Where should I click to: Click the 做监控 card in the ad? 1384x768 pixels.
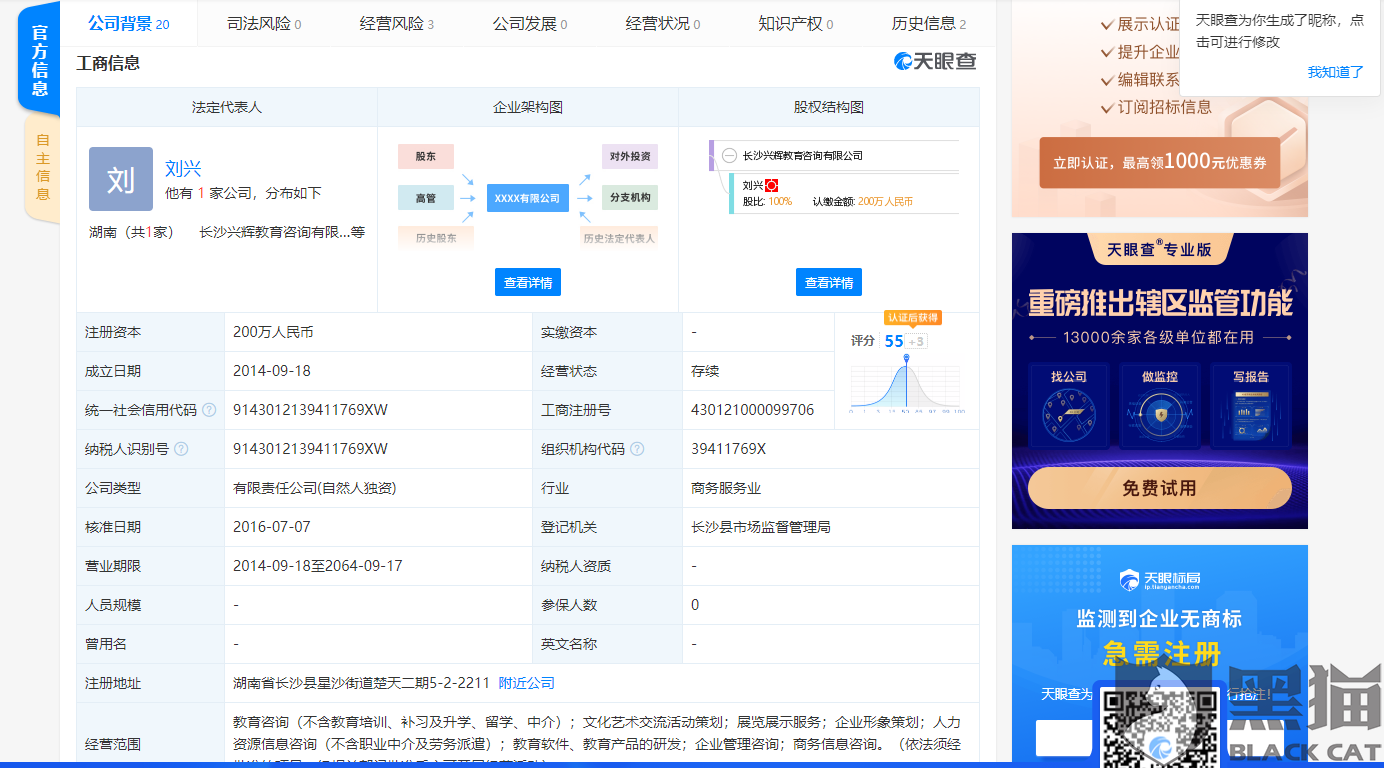point(1160,405)
